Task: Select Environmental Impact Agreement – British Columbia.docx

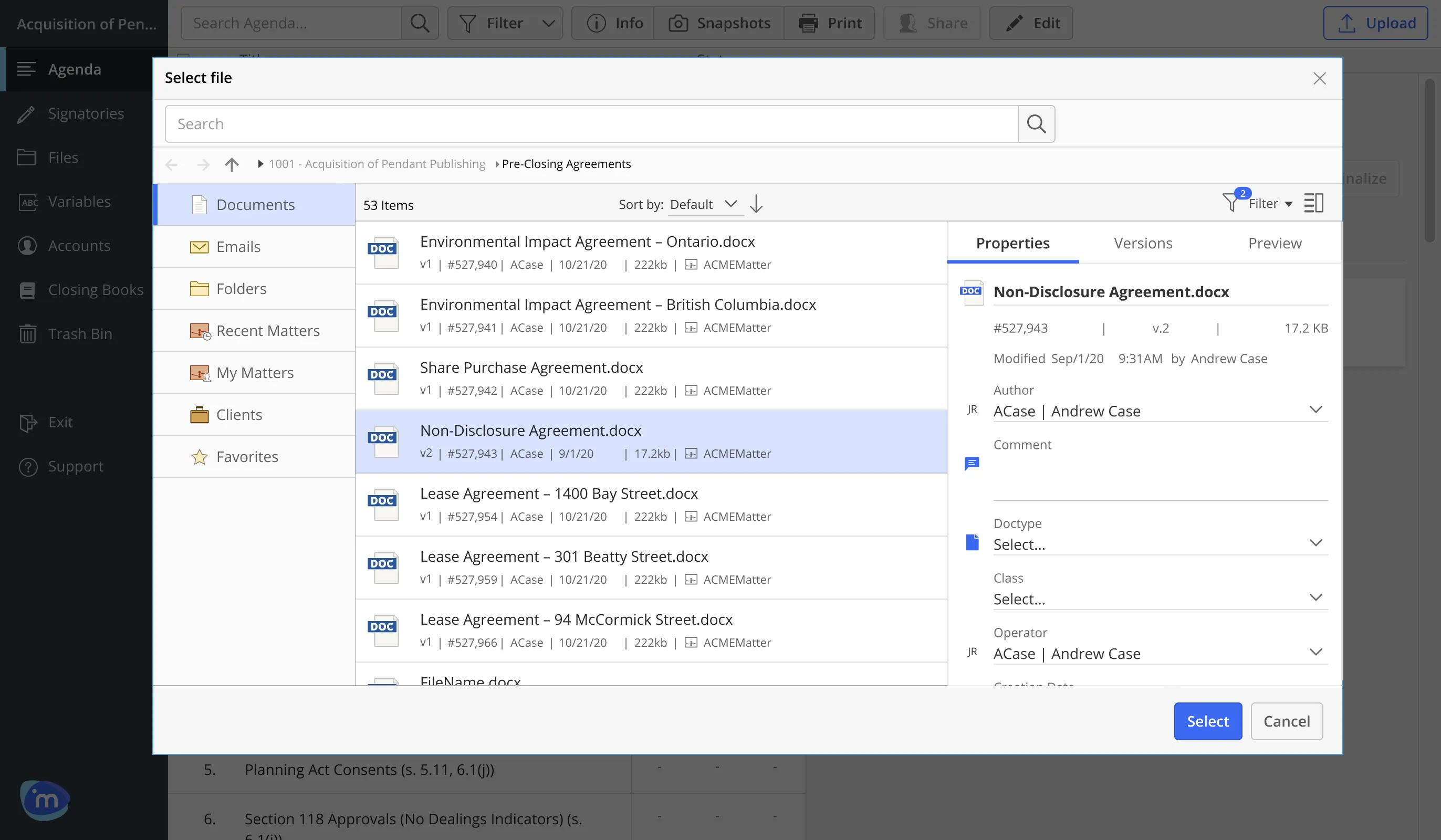Action: point(651,316)
